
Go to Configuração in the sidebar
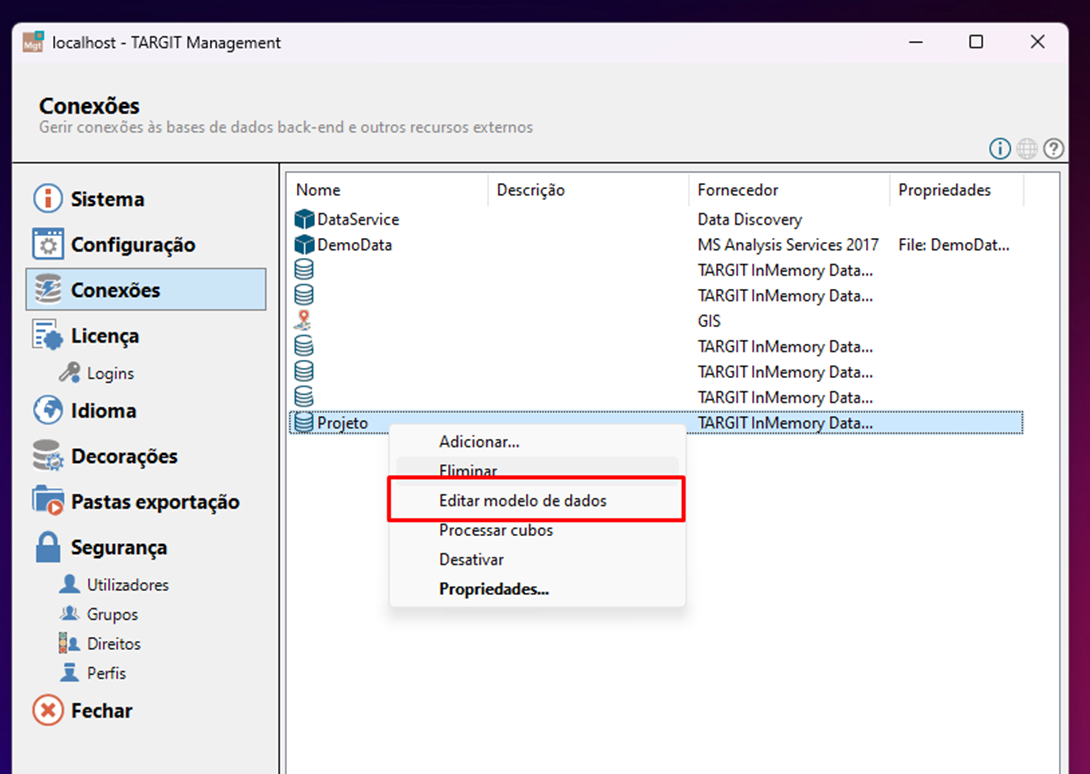click(x=133, y=245)
